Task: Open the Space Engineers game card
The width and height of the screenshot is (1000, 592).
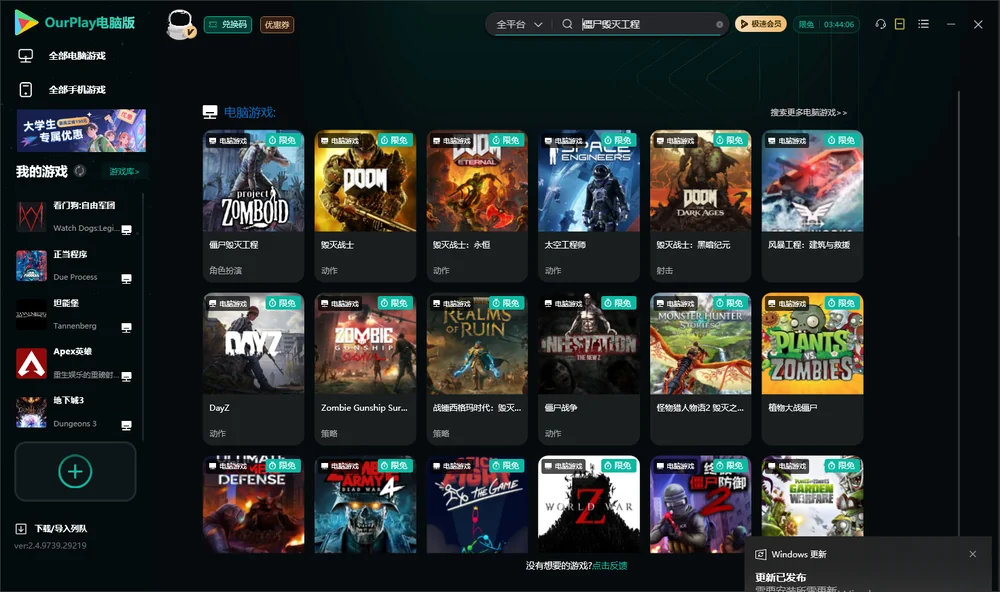Action: 589,206
